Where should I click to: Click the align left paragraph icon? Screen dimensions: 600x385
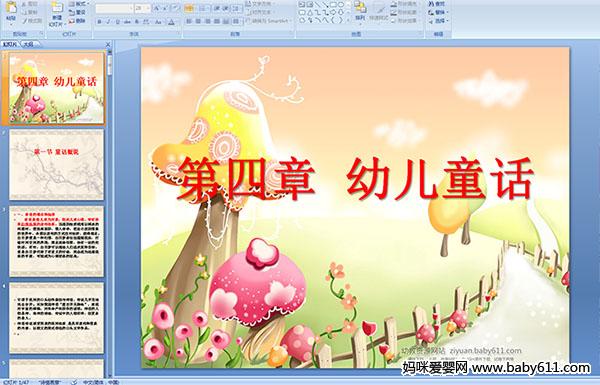[x=189, y=21]
